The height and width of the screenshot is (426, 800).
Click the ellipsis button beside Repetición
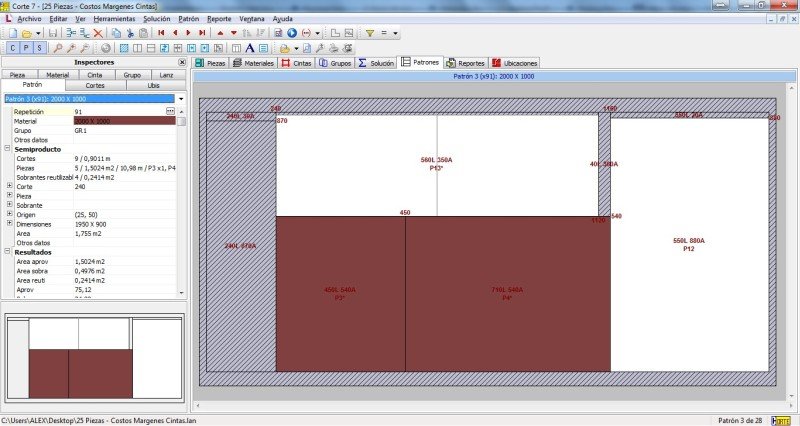[170, 111]
